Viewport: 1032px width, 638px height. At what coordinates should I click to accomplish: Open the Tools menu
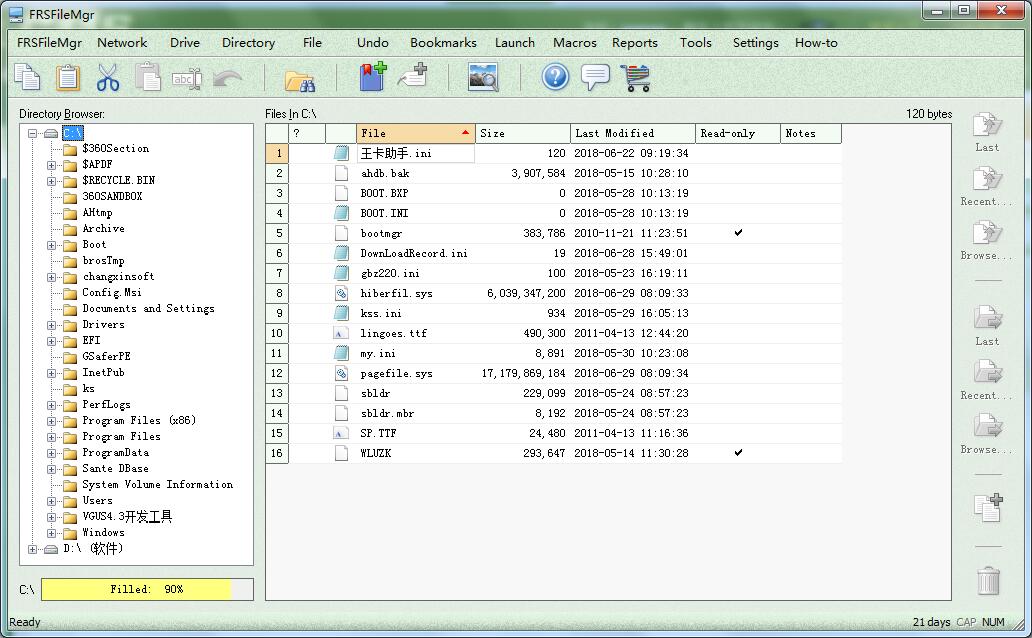click(696, 43)
